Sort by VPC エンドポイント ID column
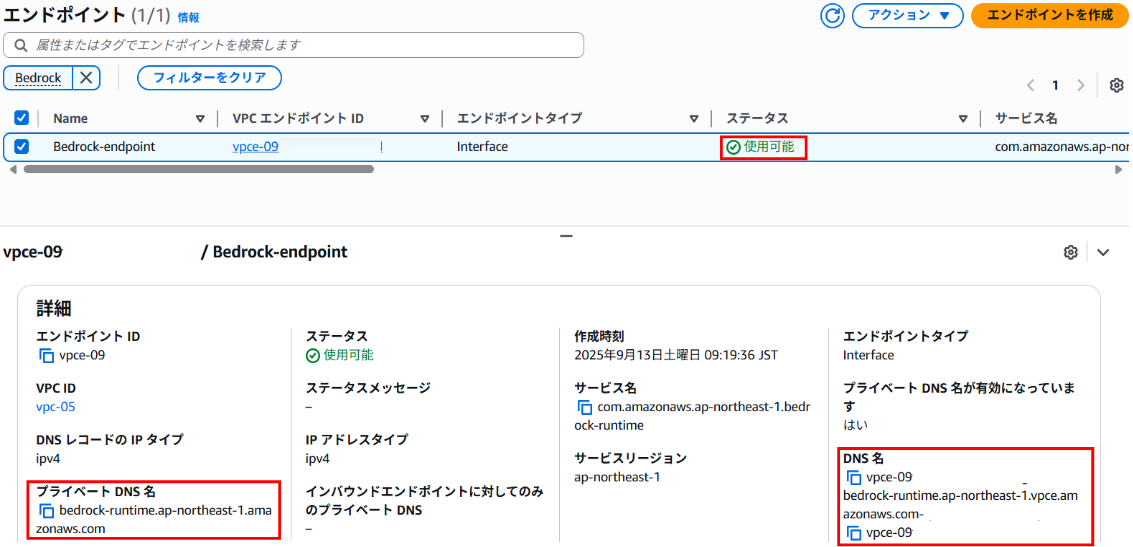1133x547 pixels. (x=425, y=119)
